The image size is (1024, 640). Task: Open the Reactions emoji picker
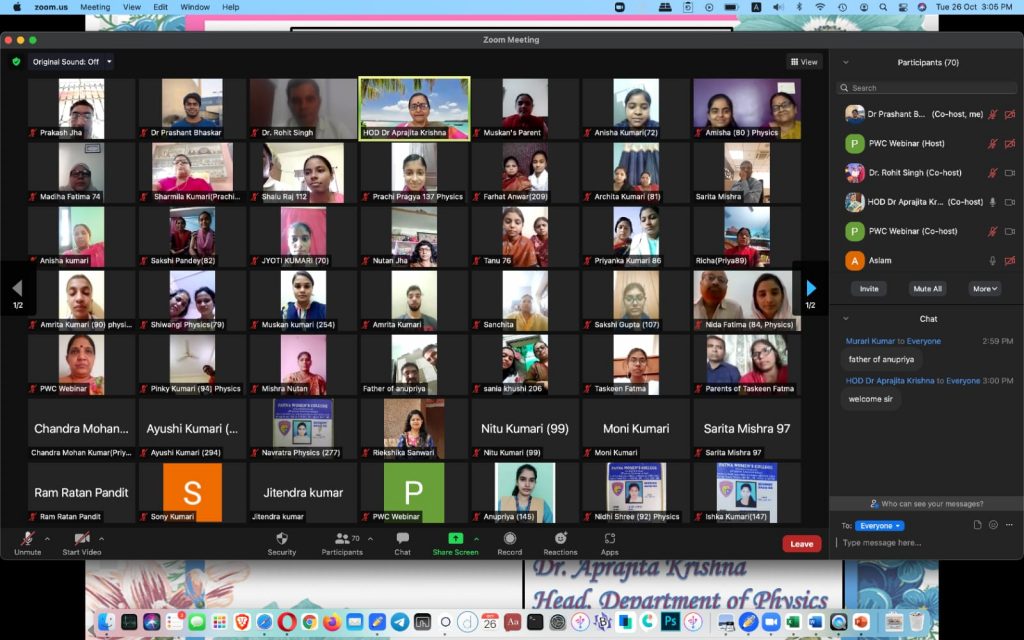pyautogui.click(x=560, y=538)
